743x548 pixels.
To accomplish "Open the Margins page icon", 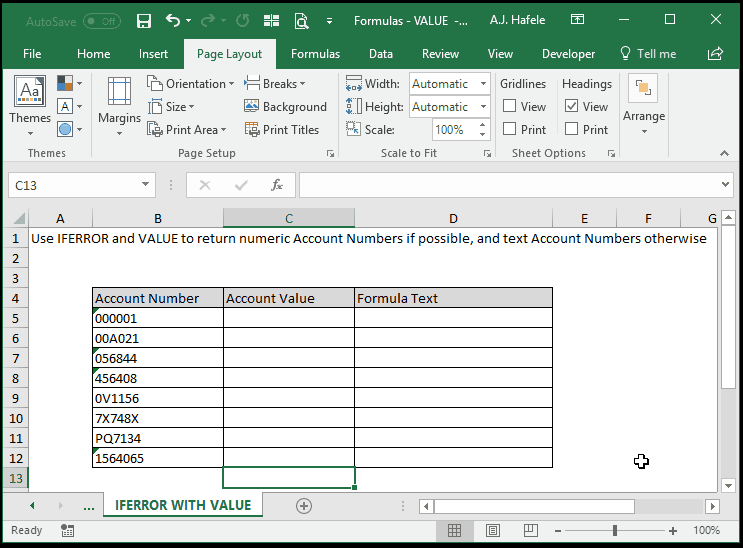I will coord(119,91).
